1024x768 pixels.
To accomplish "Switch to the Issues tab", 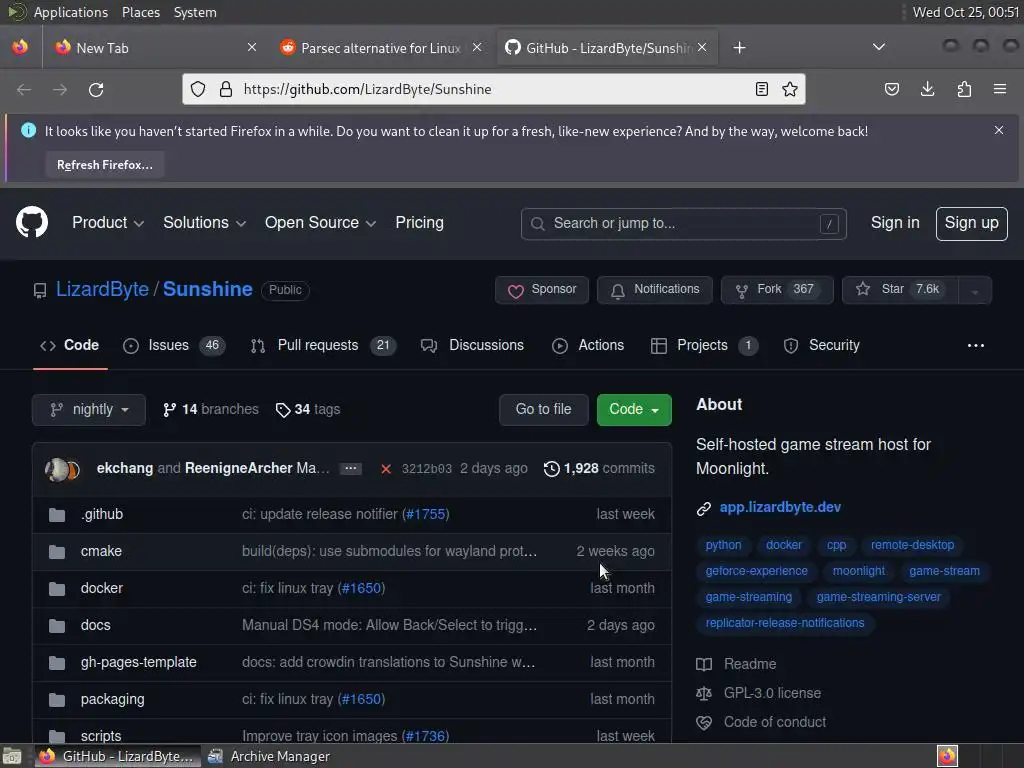I will (174, 345).
